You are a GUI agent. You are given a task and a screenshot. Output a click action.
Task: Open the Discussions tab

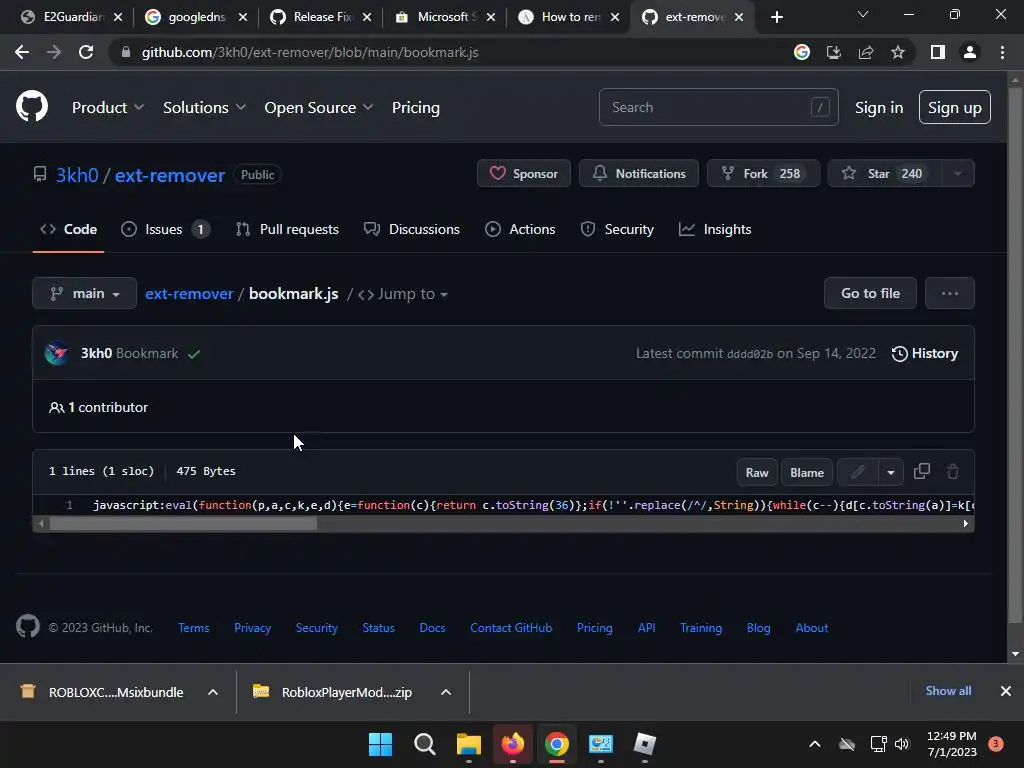point(411,229)
